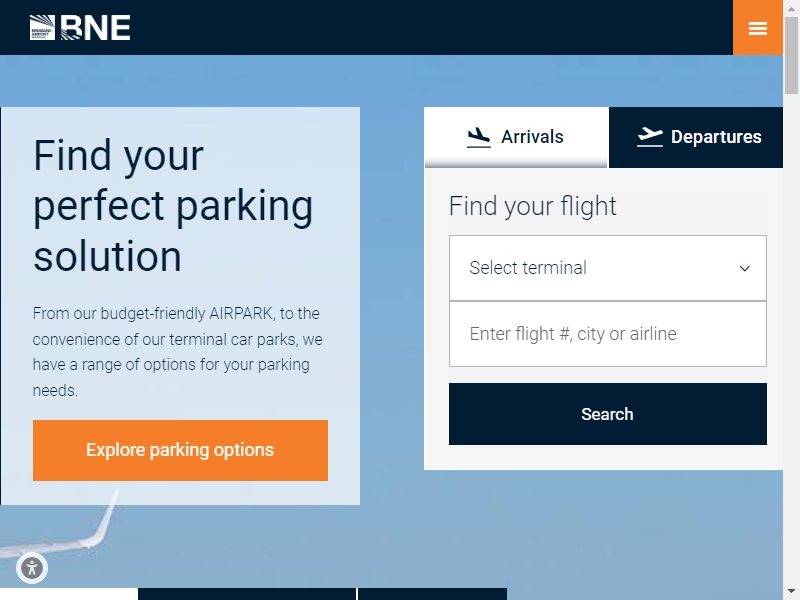Open the accessibility options icon
This screenshot has width=800, height=600.
32,568
